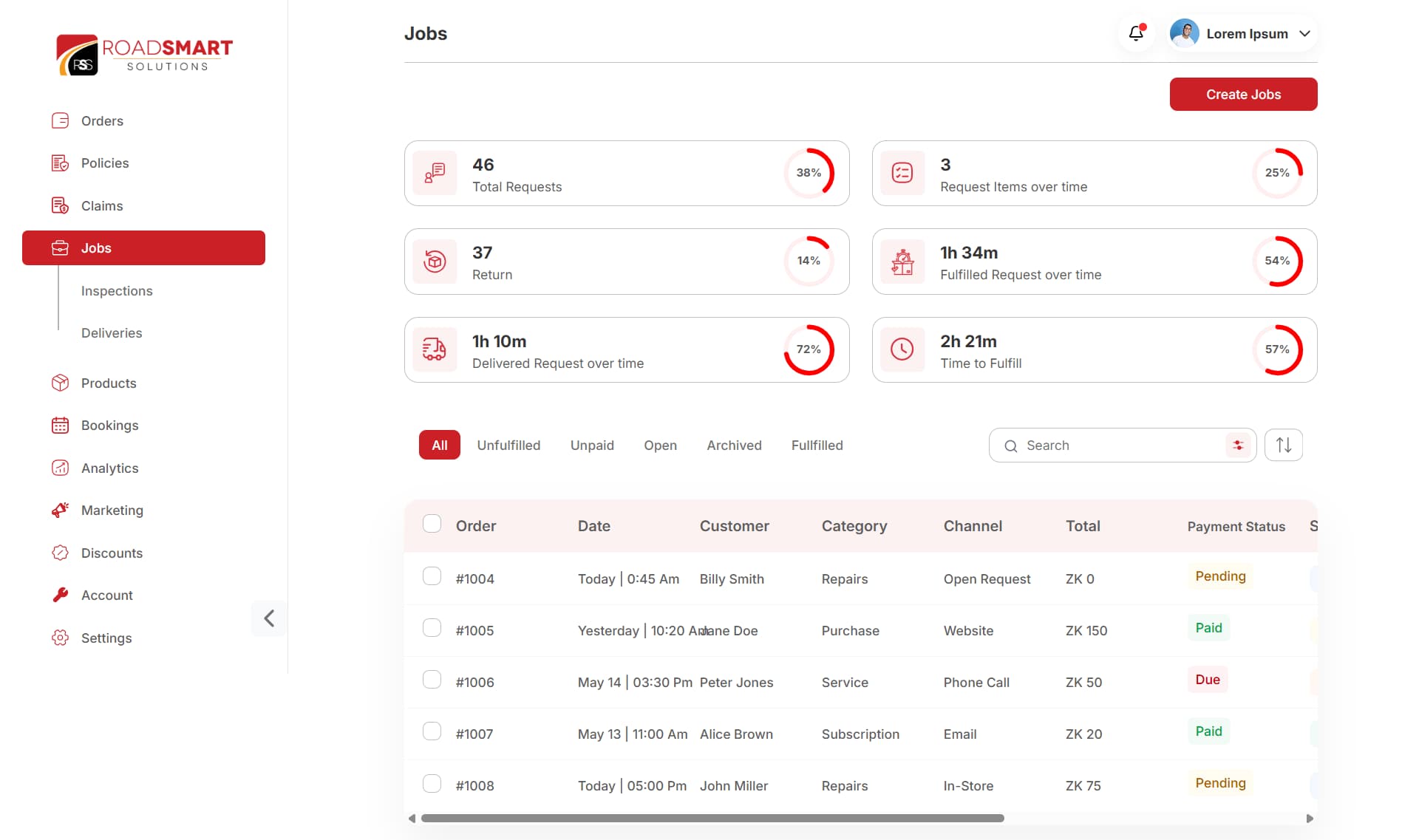The height and width of the screenshot is (840, 1419).
Task: Switch to the Open tab
Action: coord(660,445)
